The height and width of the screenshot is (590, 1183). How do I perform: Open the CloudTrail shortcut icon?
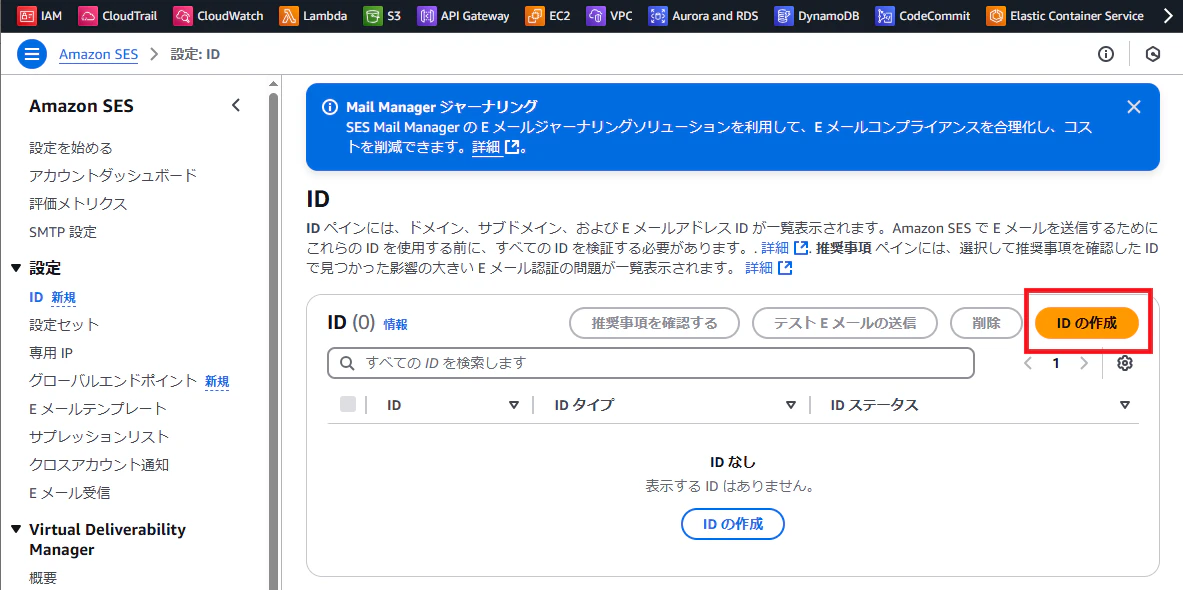(88, 15)
